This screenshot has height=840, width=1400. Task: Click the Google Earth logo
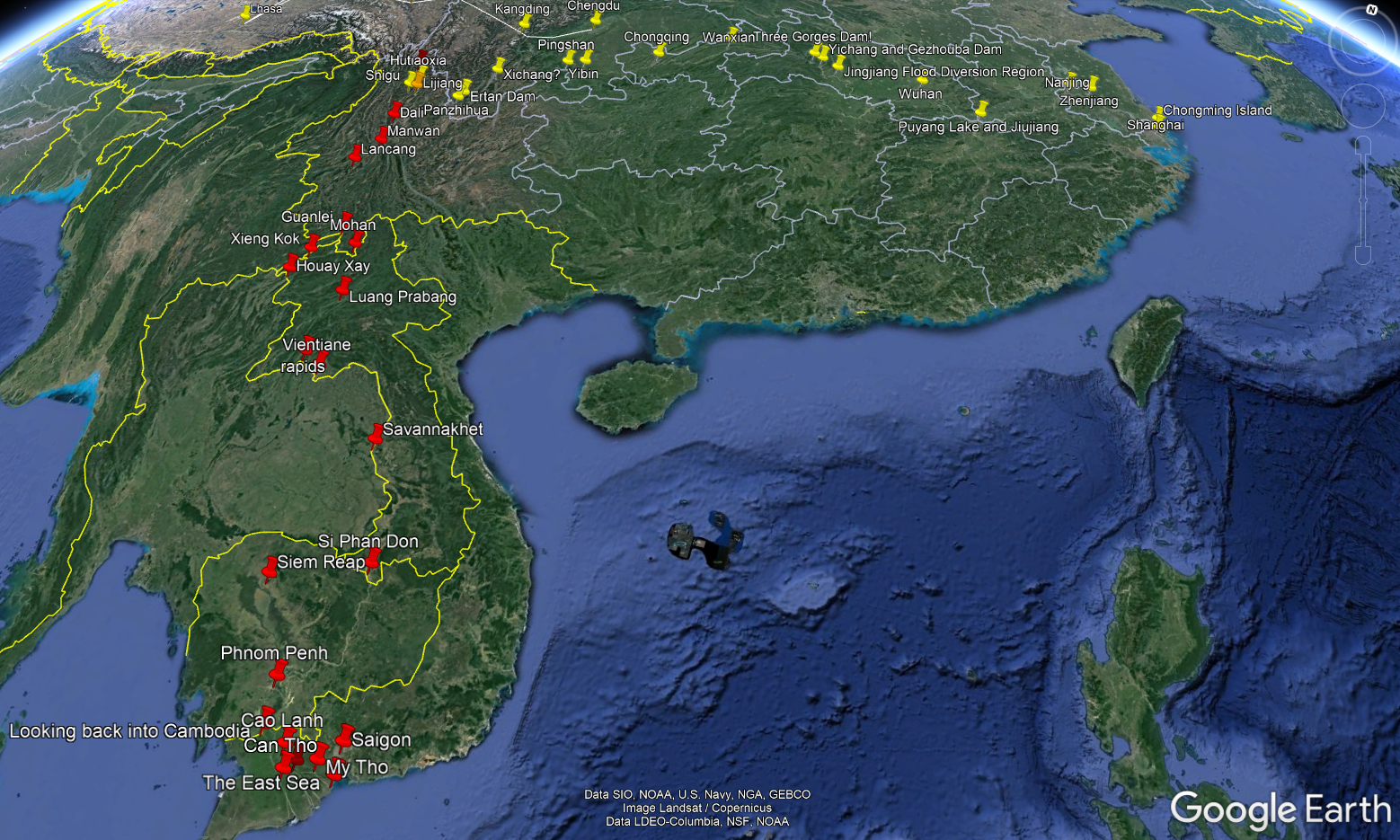1280,809
